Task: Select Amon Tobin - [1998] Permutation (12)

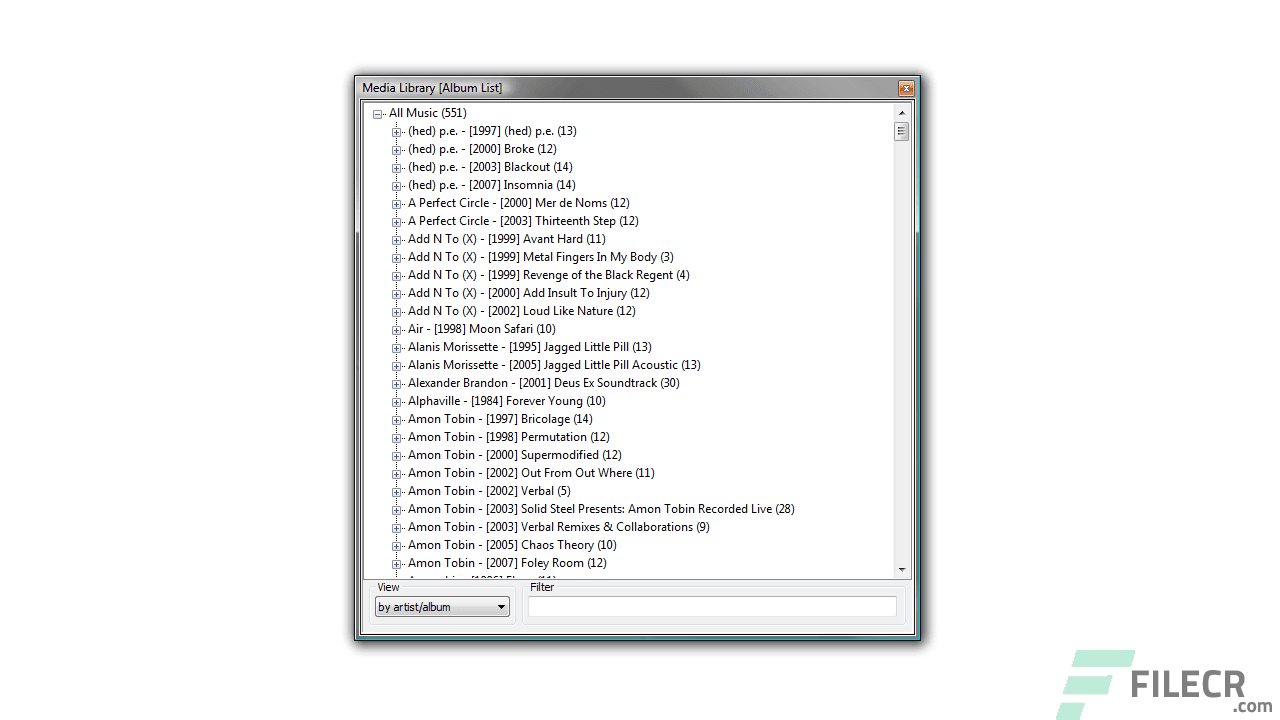Action: [x=508, y=437]
